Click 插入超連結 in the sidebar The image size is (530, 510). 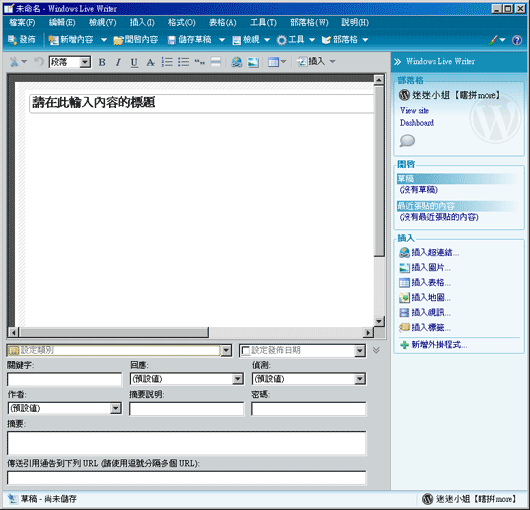pos(429,252)
